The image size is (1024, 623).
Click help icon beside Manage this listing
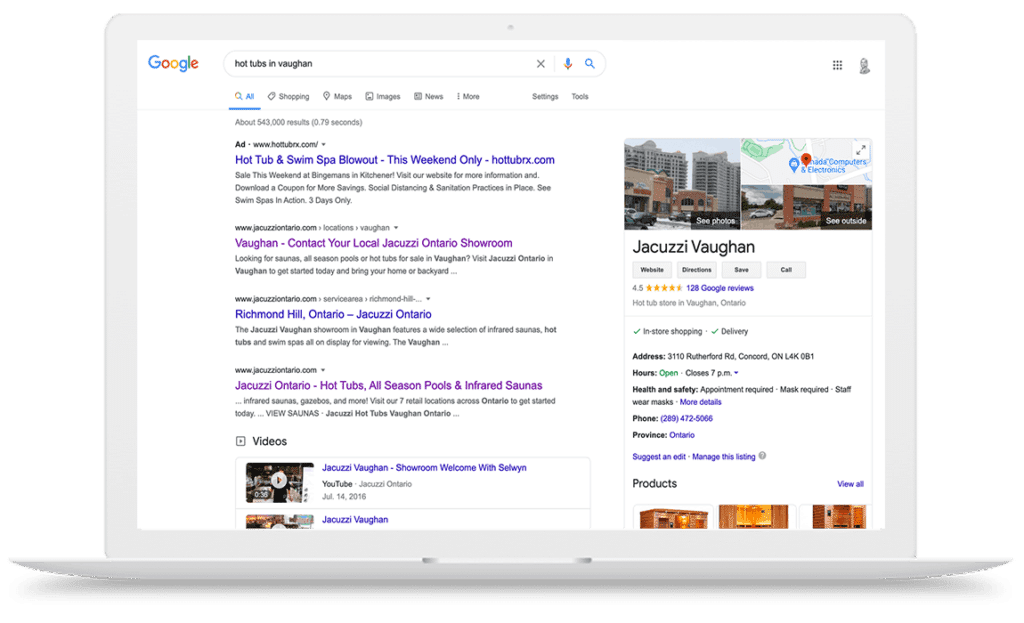763,456
